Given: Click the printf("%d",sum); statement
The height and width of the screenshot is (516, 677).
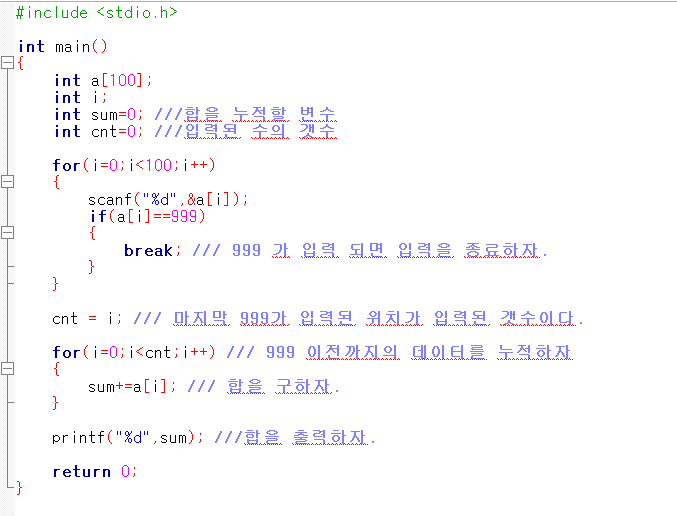Looking at the screenshot, I should pos(127,438).
